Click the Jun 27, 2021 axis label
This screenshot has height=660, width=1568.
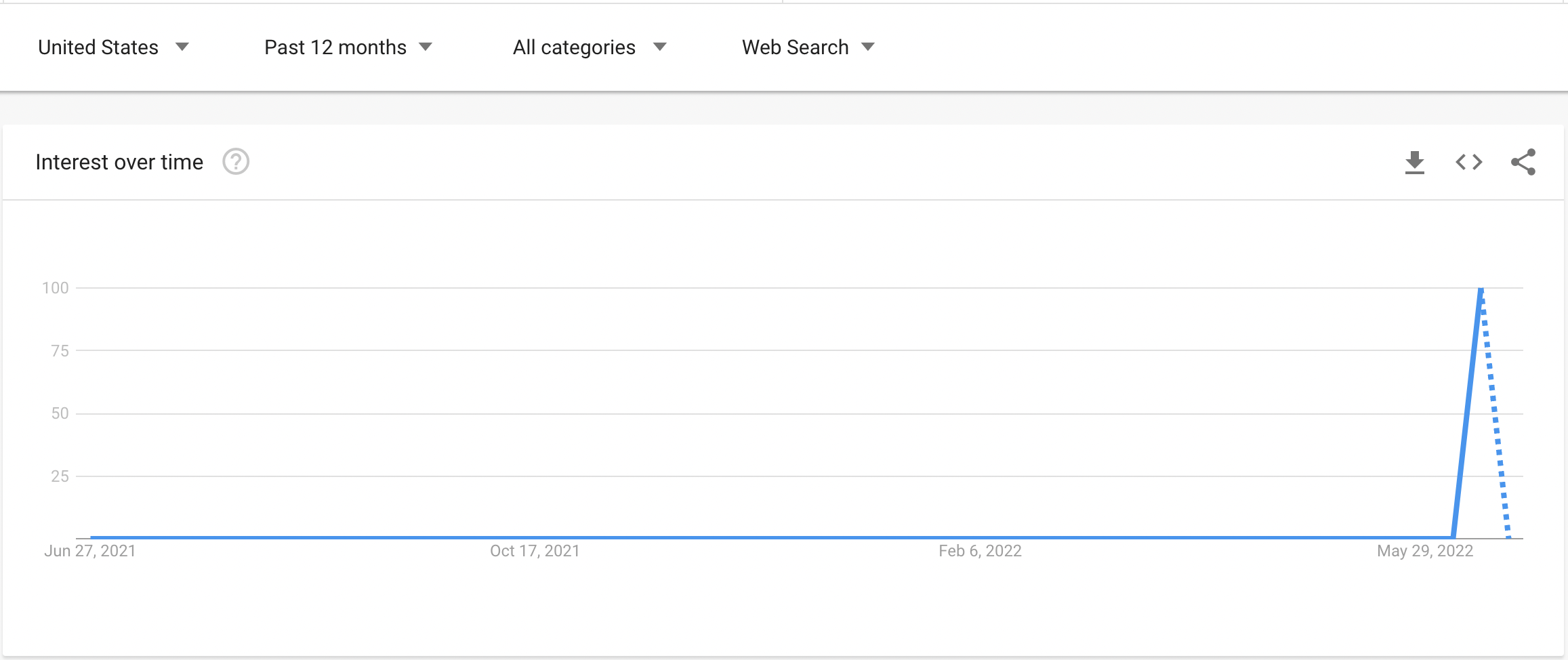pyautogui.click(x=90, y=551)
